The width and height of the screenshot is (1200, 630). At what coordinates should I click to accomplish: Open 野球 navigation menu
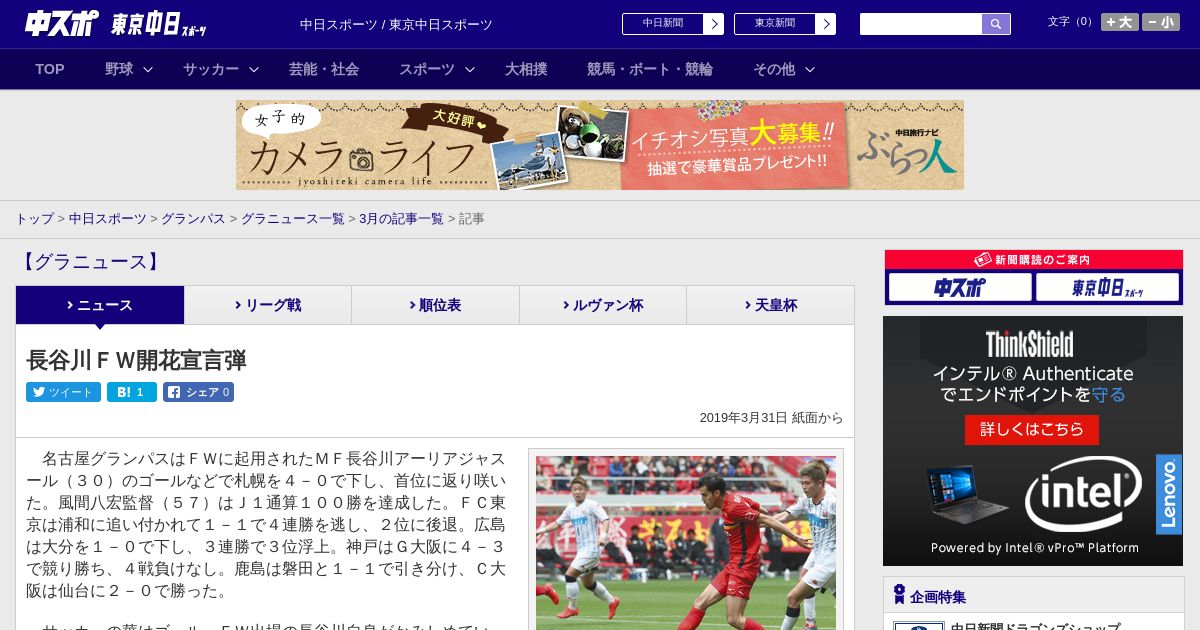tap(119, 69)
